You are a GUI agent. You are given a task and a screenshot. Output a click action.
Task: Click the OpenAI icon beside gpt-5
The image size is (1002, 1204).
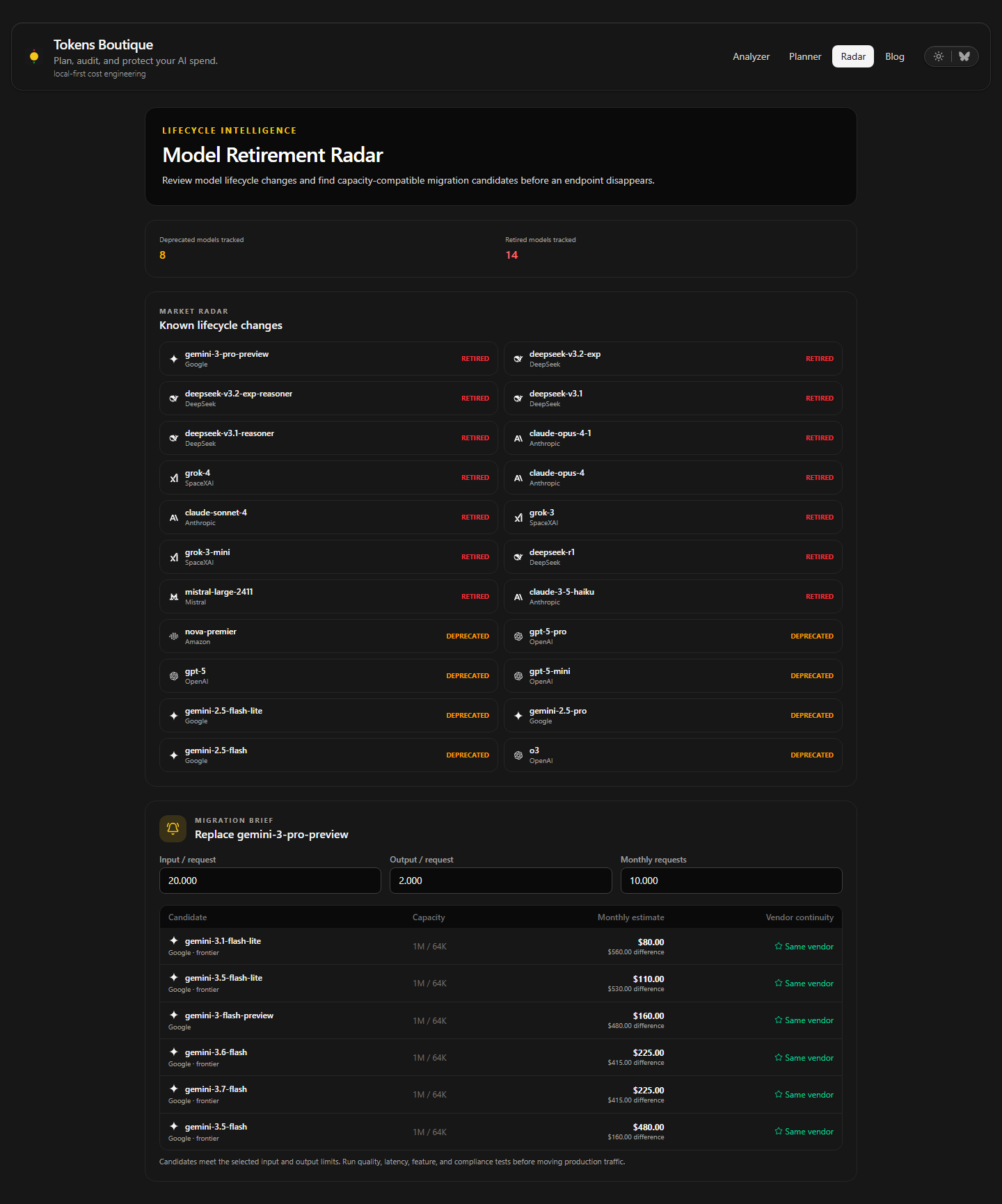pyautogui.click(x=174, y=676)
